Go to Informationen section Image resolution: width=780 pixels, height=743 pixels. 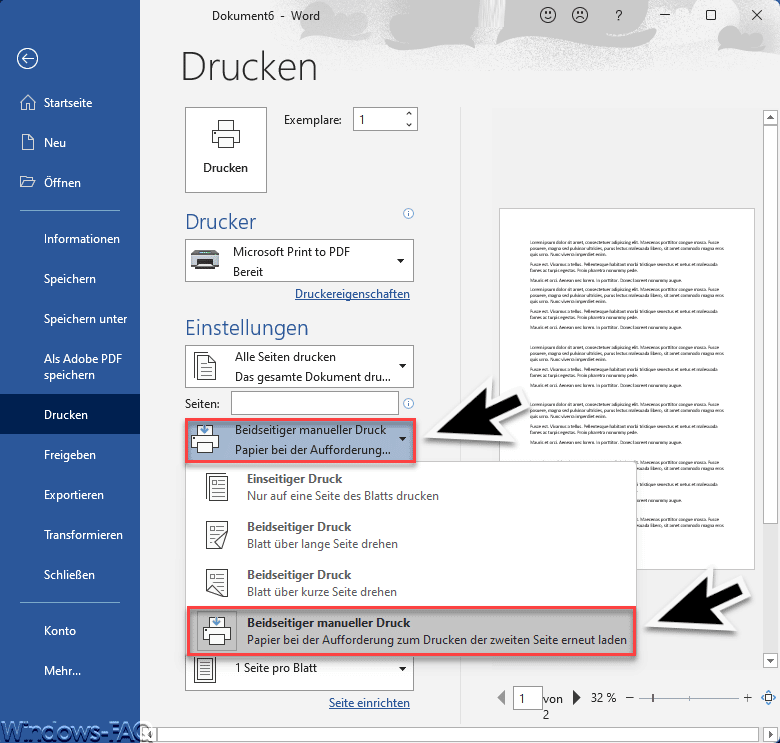point(82,239)
